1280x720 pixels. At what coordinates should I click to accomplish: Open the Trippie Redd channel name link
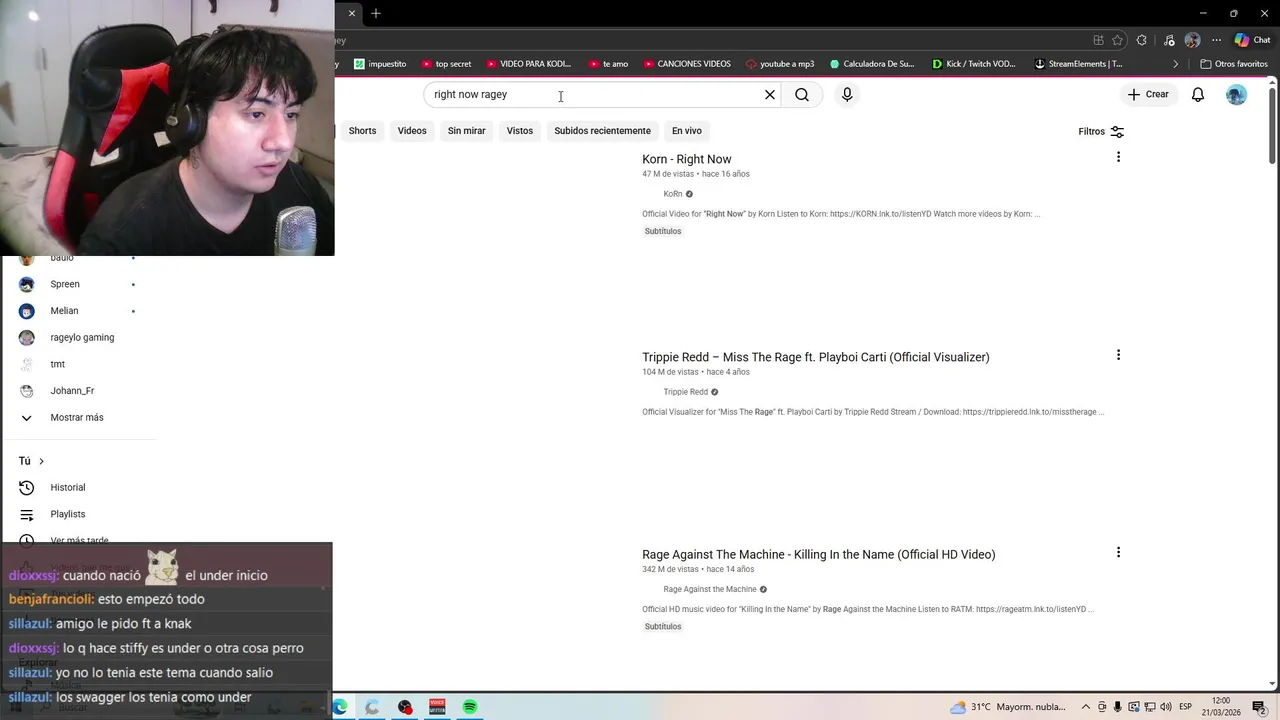(685, 392)
